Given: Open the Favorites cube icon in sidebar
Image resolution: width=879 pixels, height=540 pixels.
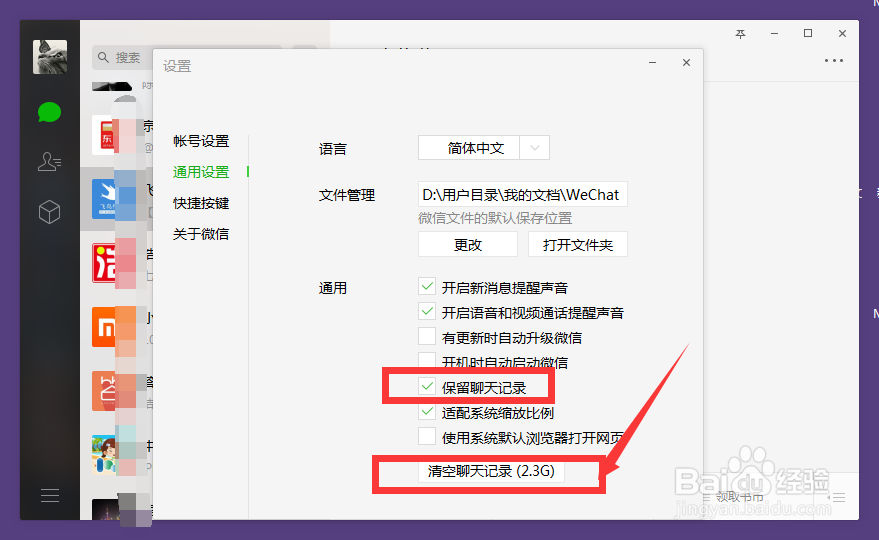Looking at the screenshot, I should click(x=49, y=212).
